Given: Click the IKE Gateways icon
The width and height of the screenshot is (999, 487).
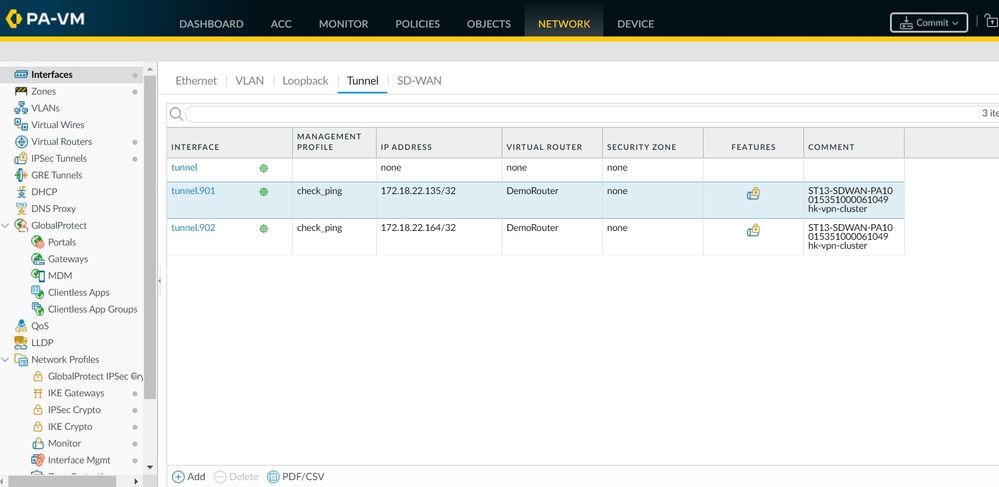Looking at the screenshot, I should [x=38, y=393].
